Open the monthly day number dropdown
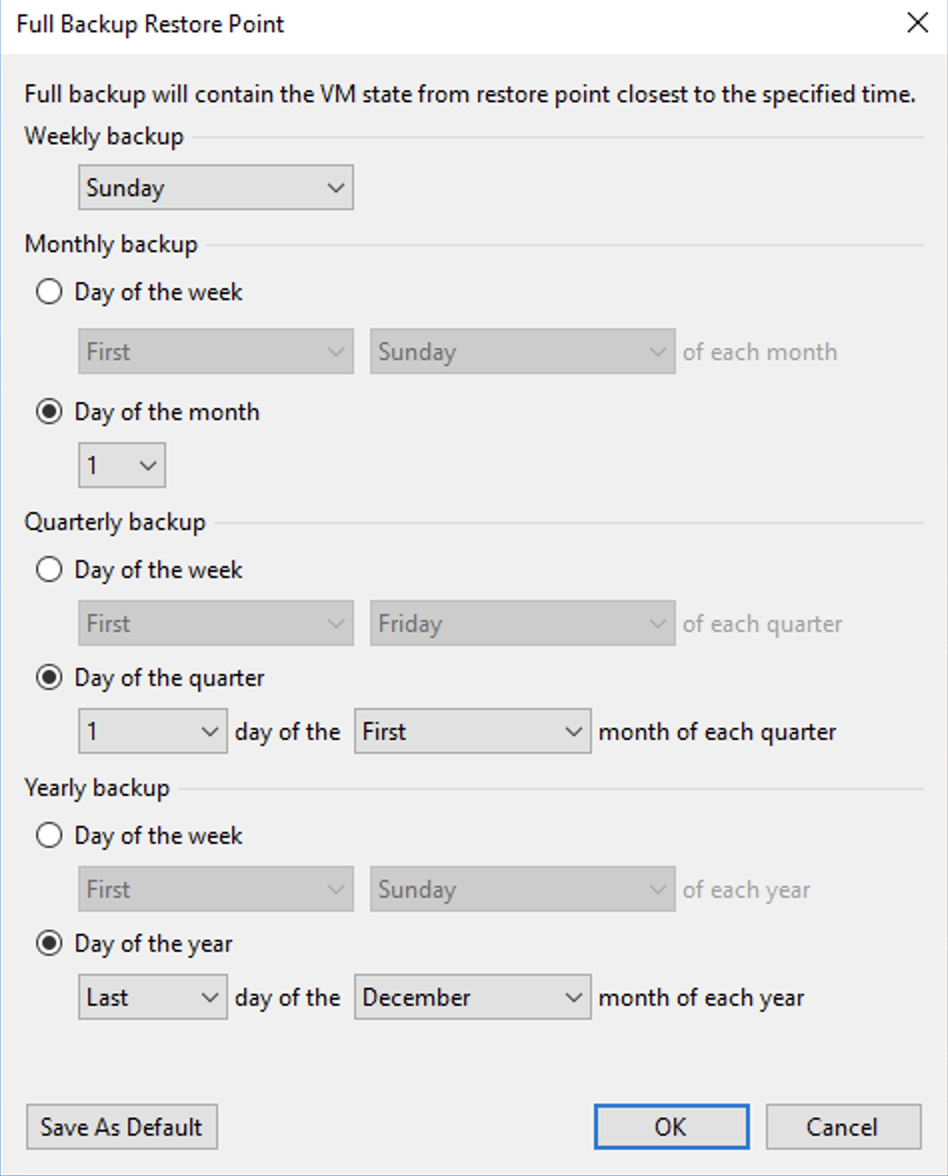Viewport: 948px width, 1176px height. pos(122,465)
